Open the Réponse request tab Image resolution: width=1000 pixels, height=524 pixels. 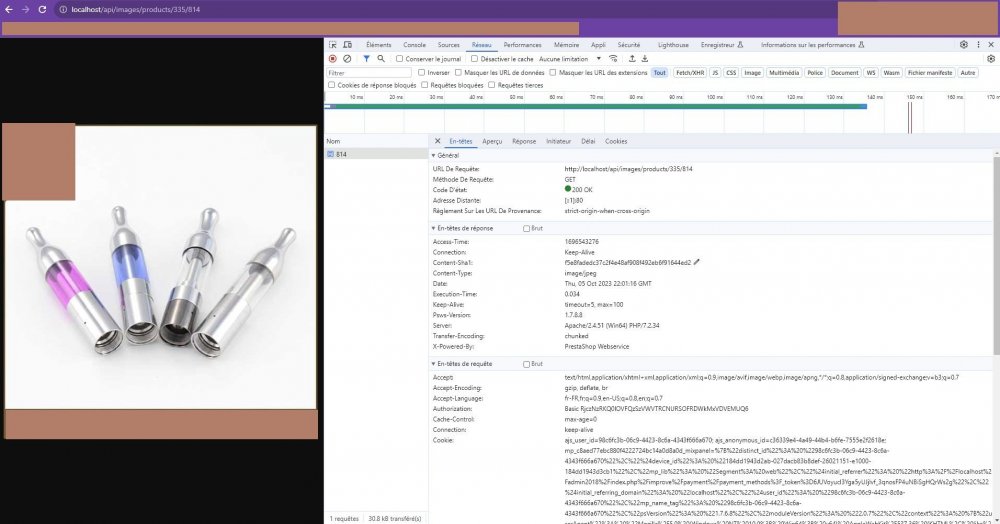[524, 142]
